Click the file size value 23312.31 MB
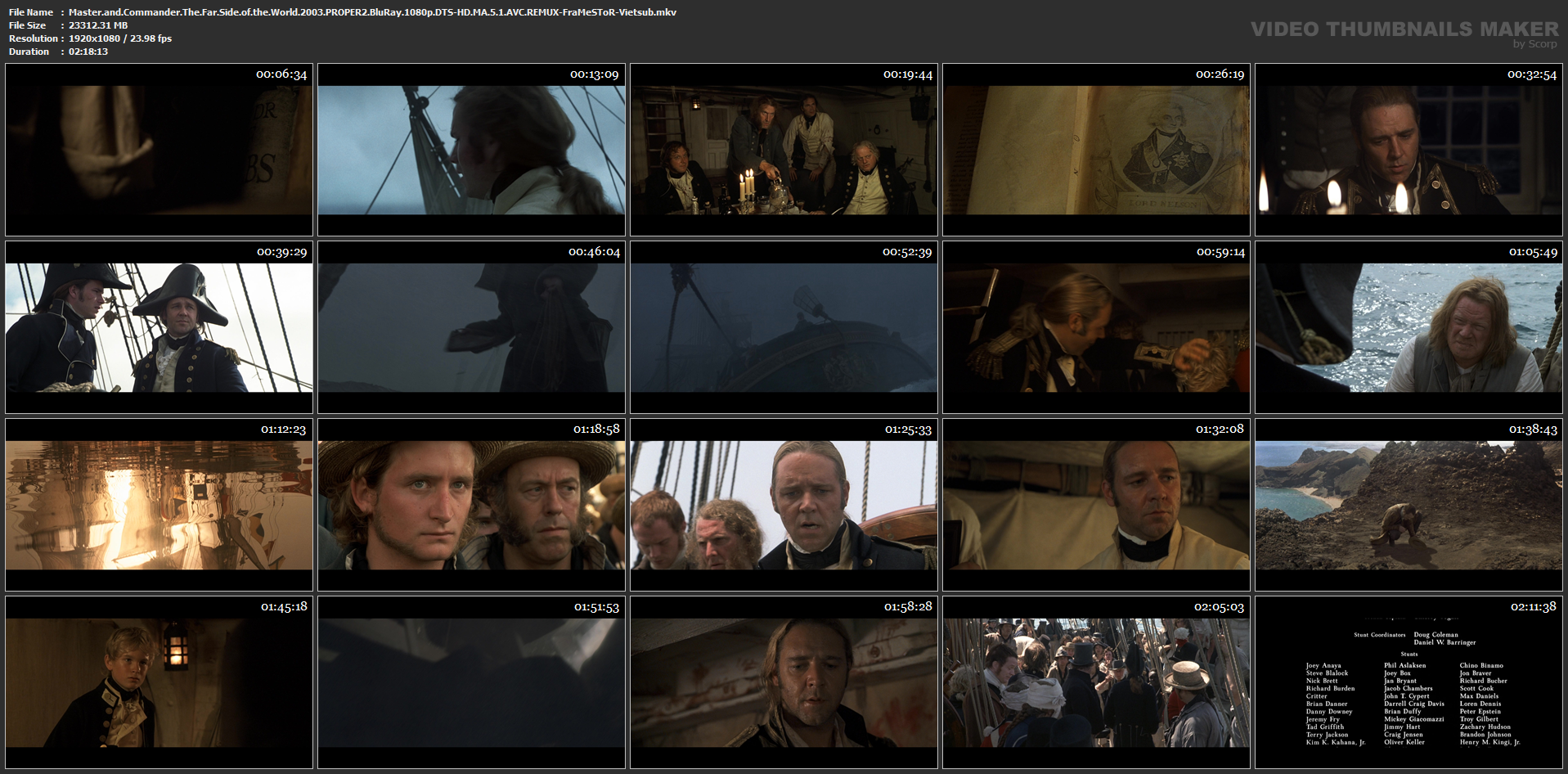The width and height of the screenshot is (1568, 774). (98, 25)
